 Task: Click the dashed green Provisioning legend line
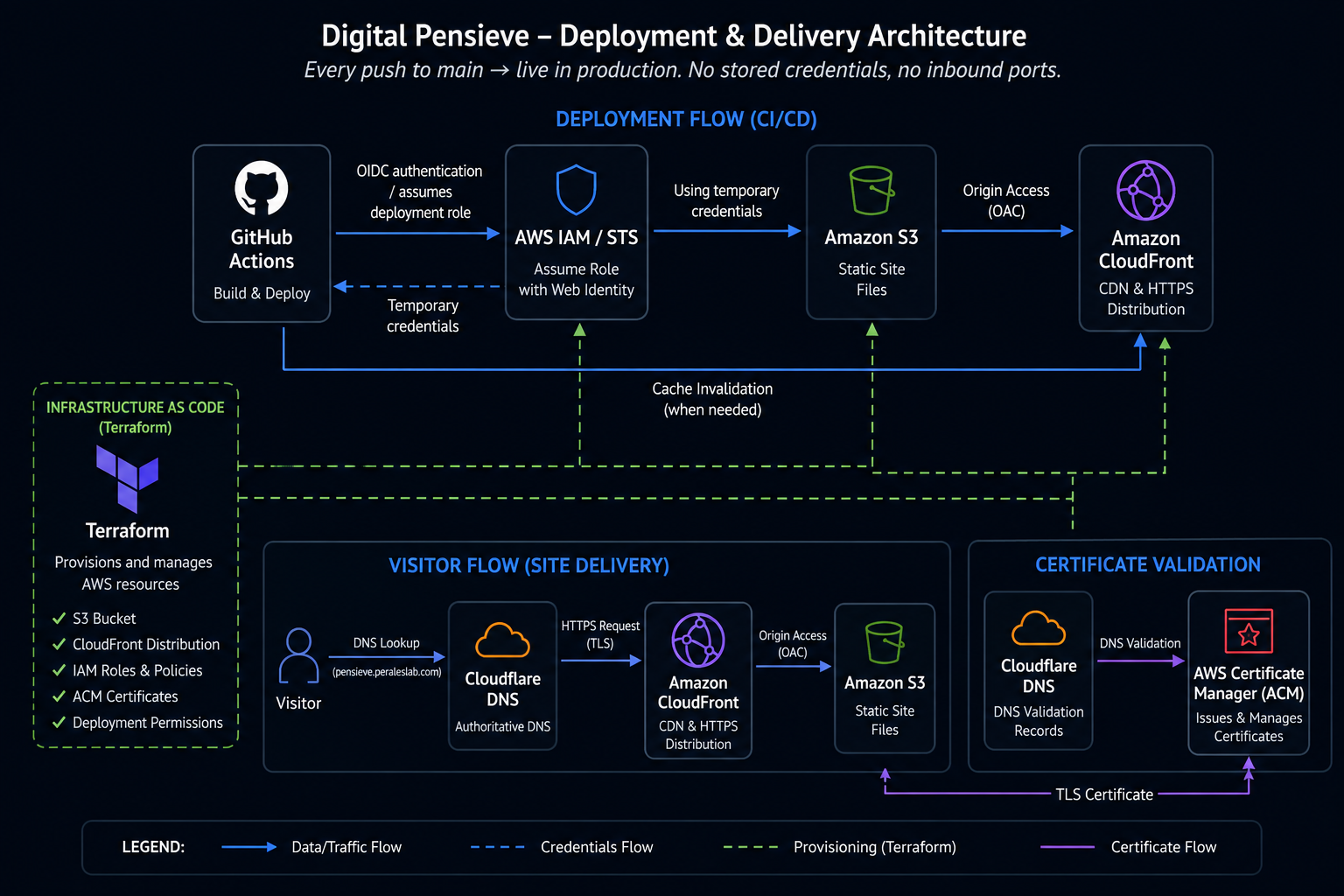pyautogui.click(x=751, y=847)
